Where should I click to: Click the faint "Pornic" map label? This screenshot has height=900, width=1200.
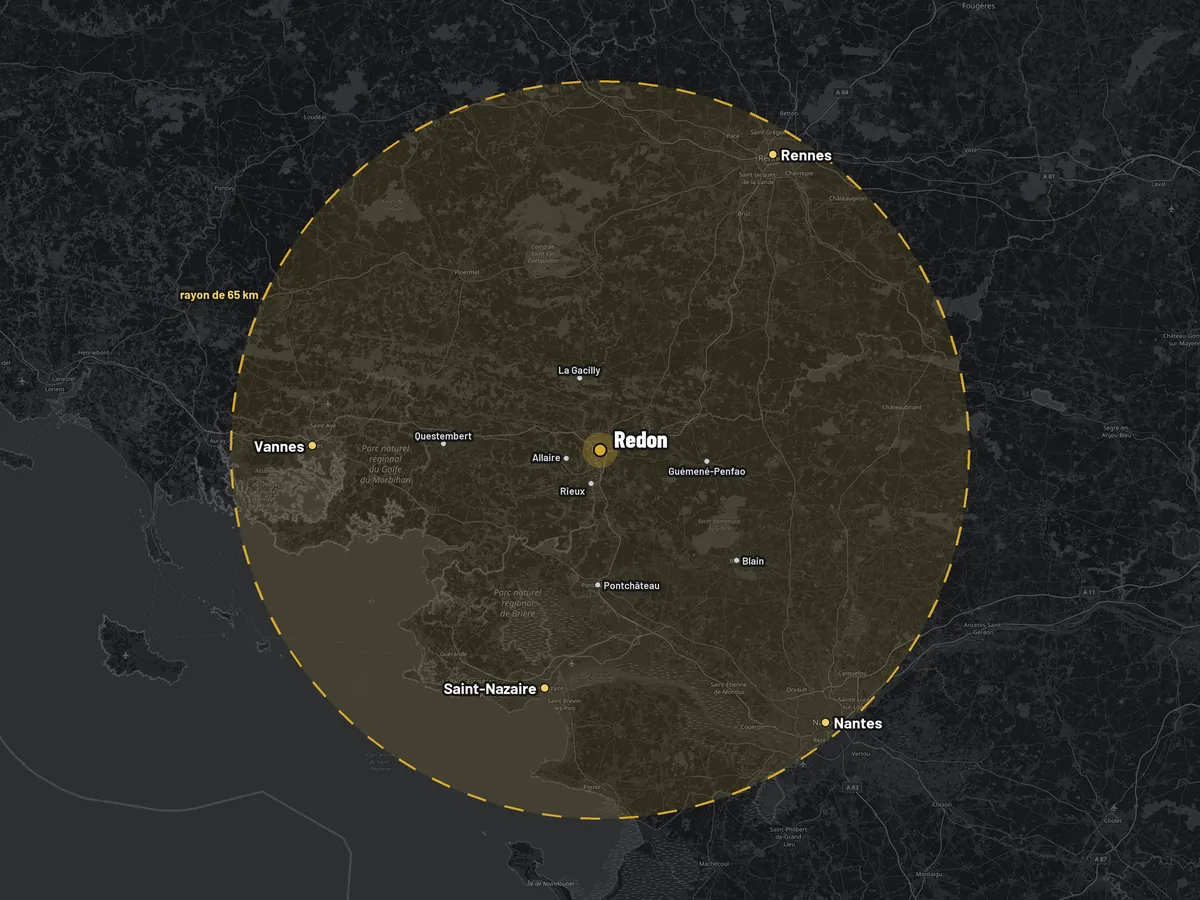pyautogui.click(x=593, y=787)
